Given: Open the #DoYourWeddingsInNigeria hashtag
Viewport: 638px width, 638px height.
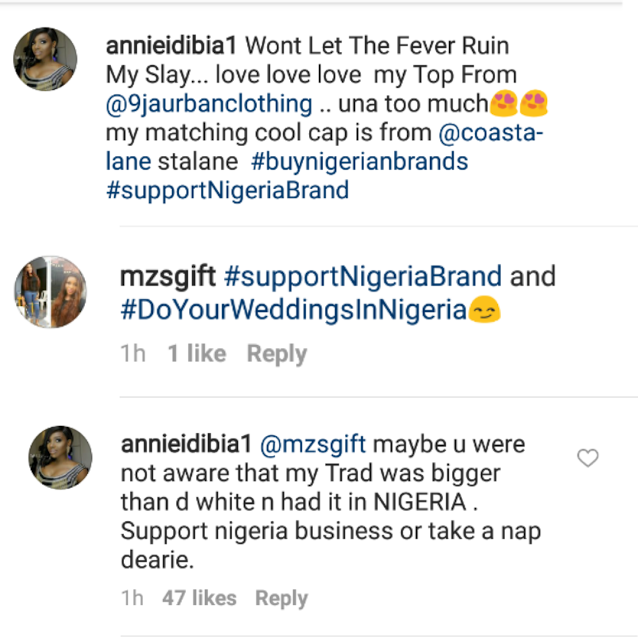Looking at the screenshot, I should [293, 310].
